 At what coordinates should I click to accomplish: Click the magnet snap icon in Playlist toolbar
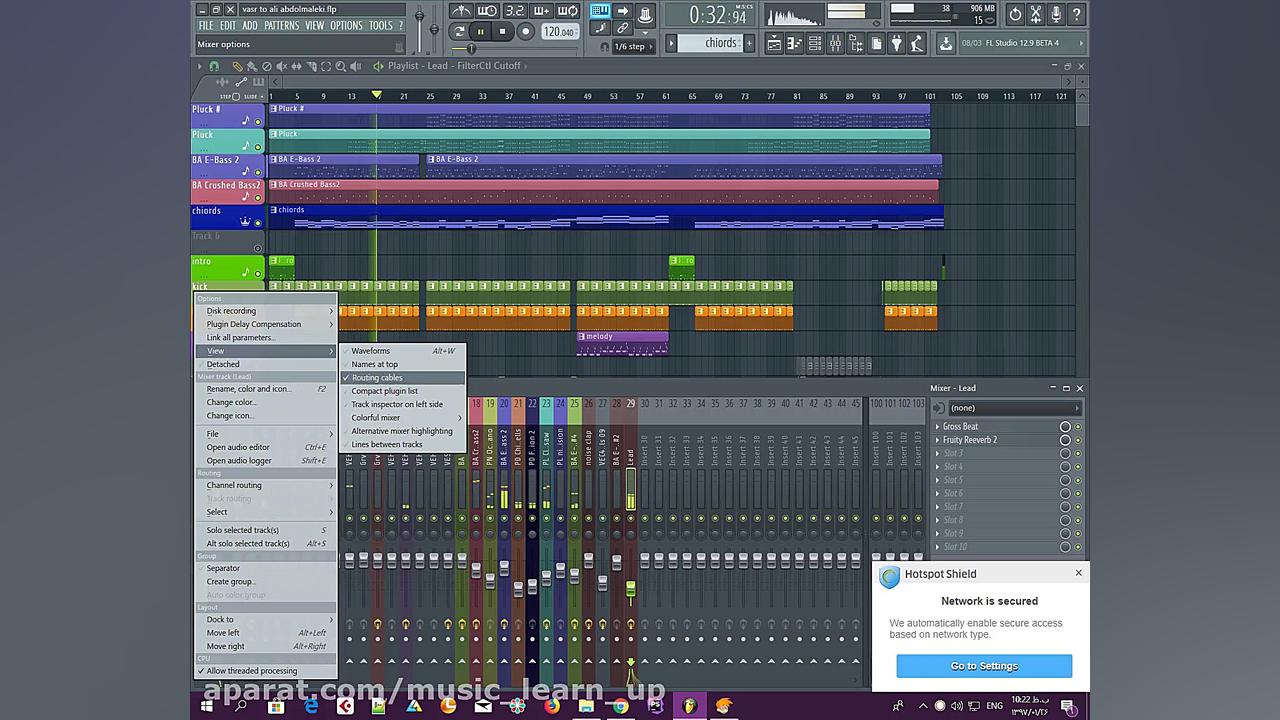pyautogui.click(x=214, y=66)
